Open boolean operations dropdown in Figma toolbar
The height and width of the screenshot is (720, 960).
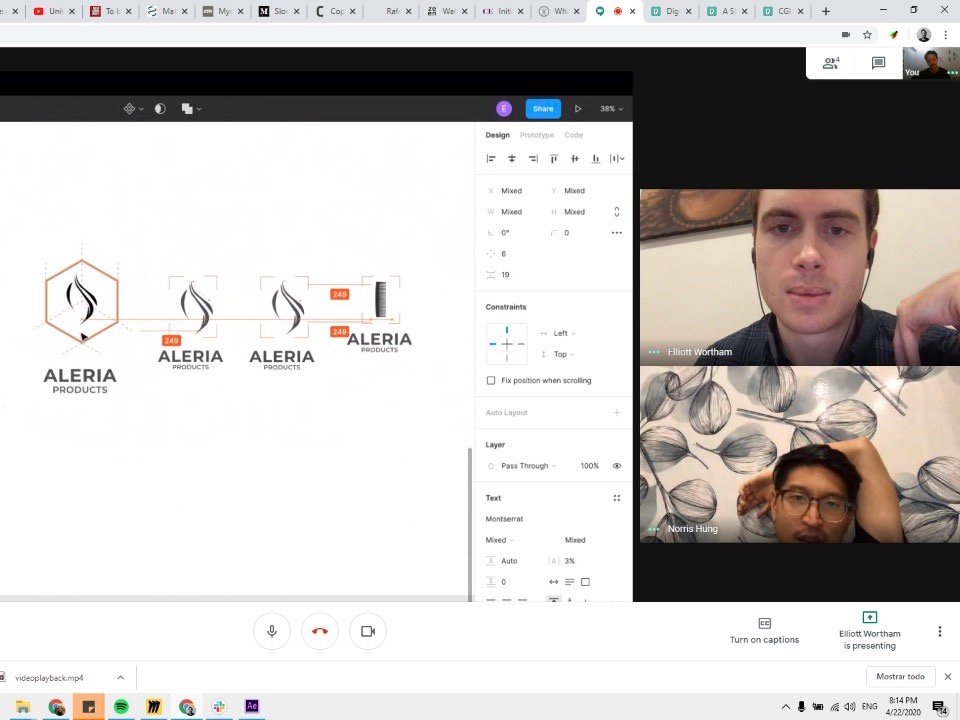[191, 108]
